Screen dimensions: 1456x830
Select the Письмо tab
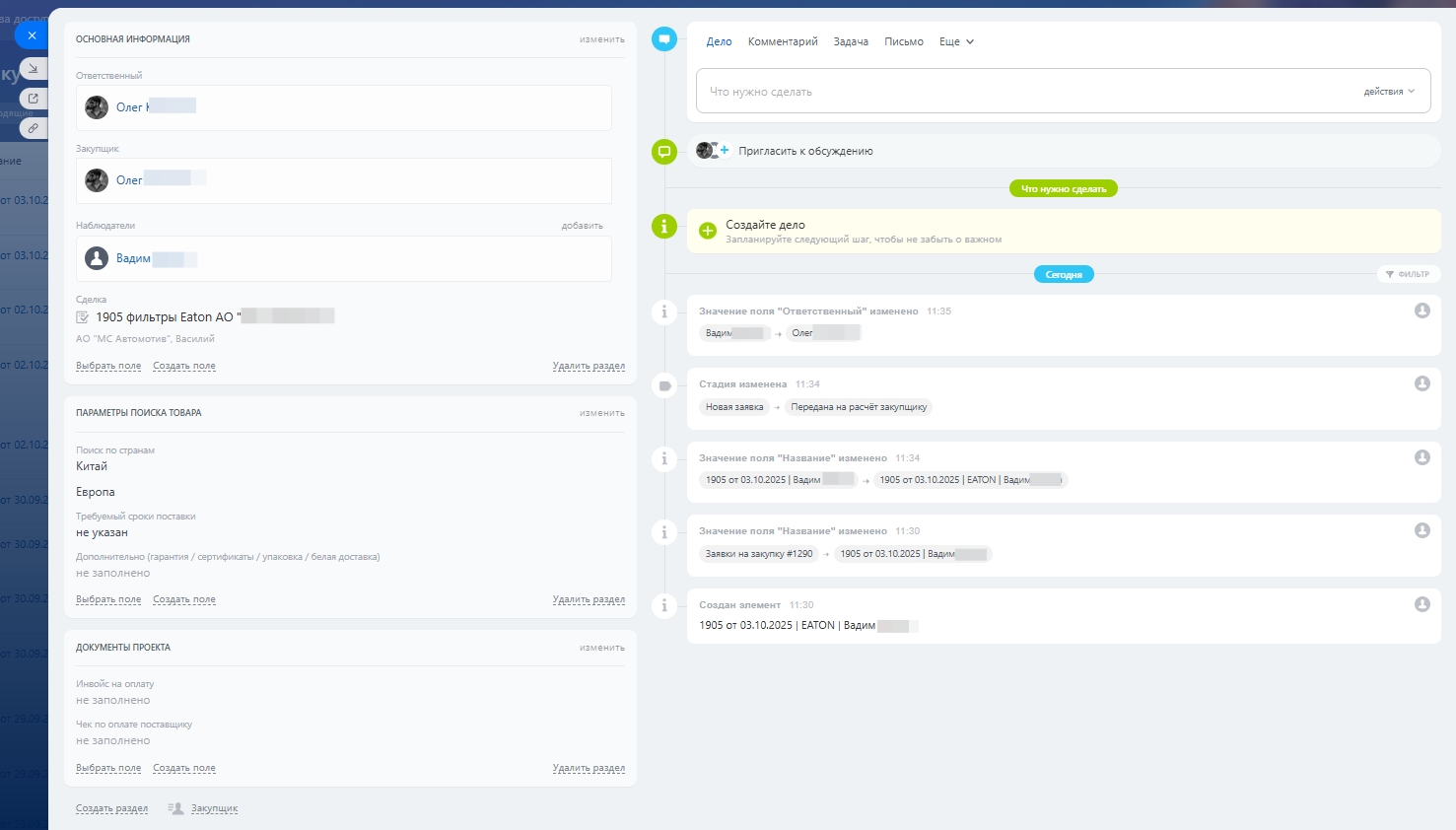pyautogui.click(x=903, y=41)
